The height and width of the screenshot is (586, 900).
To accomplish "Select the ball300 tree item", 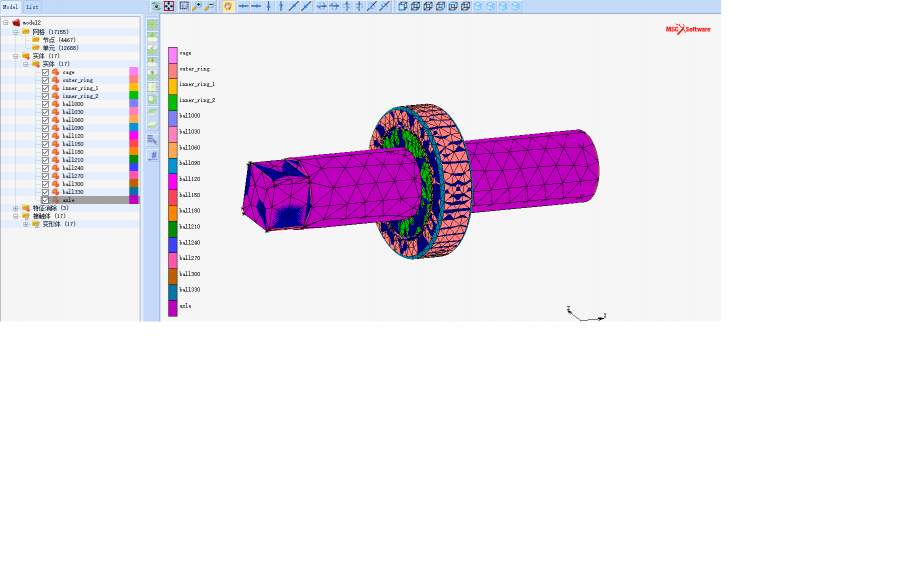I will coord(73,184).
